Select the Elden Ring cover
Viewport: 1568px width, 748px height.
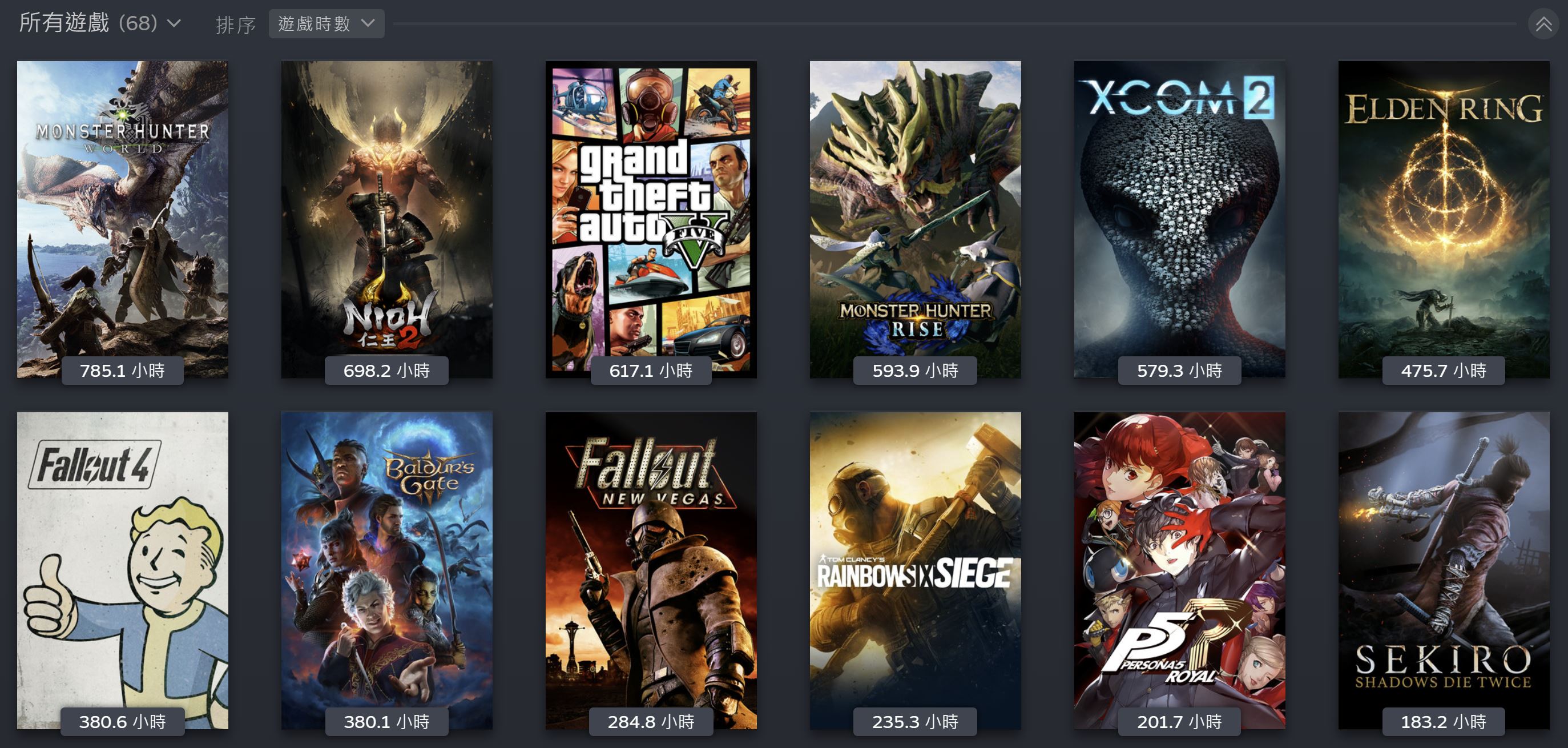tap(1443, 219)
